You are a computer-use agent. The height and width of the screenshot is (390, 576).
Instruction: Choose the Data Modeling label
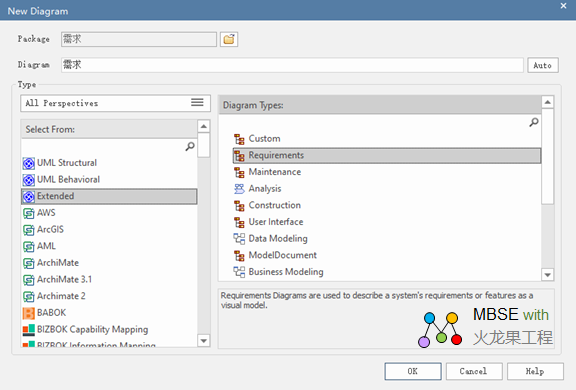click(x=278, y=239)
